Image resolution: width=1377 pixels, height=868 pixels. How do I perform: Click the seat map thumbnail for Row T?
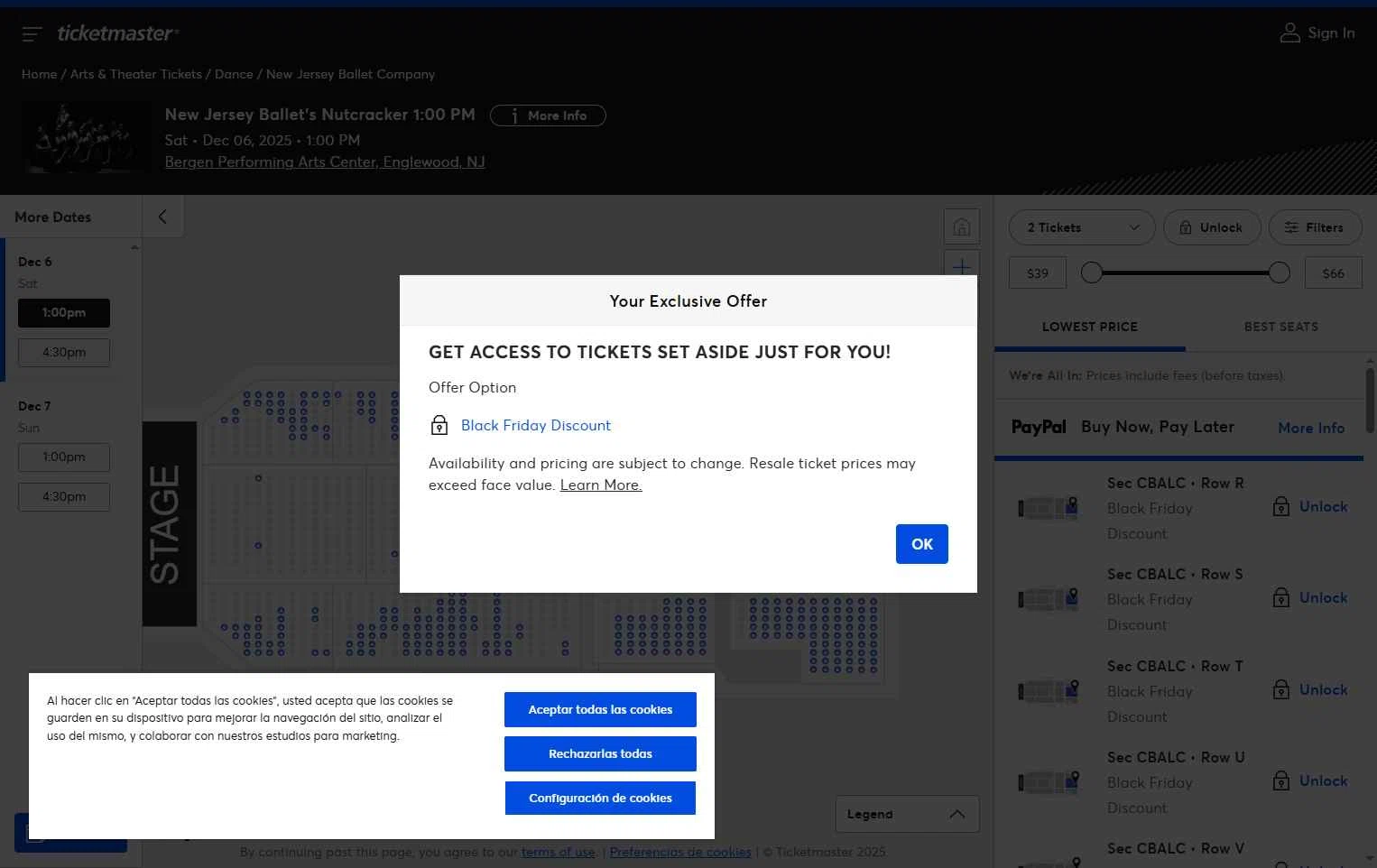coord(1049,691)
